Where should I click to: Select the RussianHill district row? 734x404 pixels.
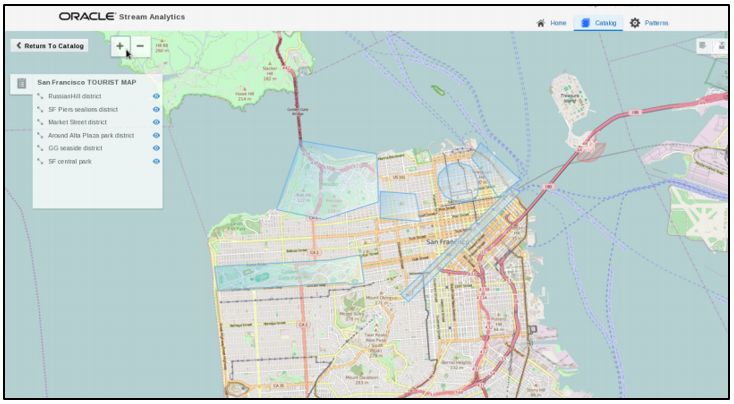(98, 96)
